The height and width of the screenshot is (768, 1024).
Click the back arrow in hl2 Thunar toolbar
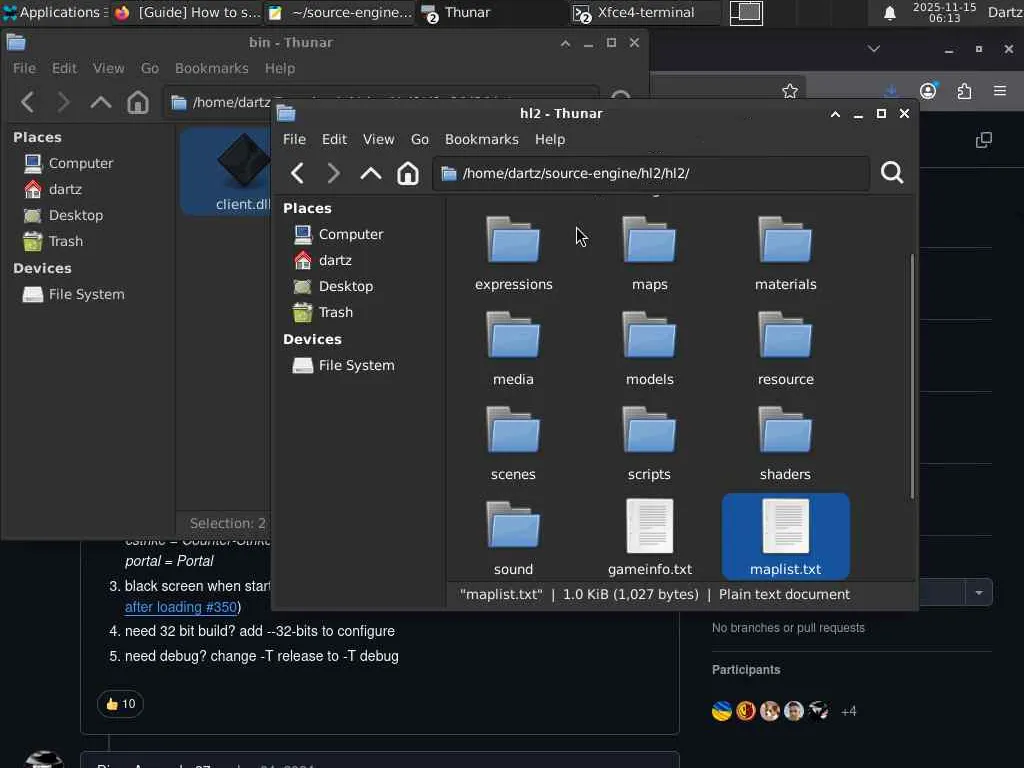coord(297,173)
